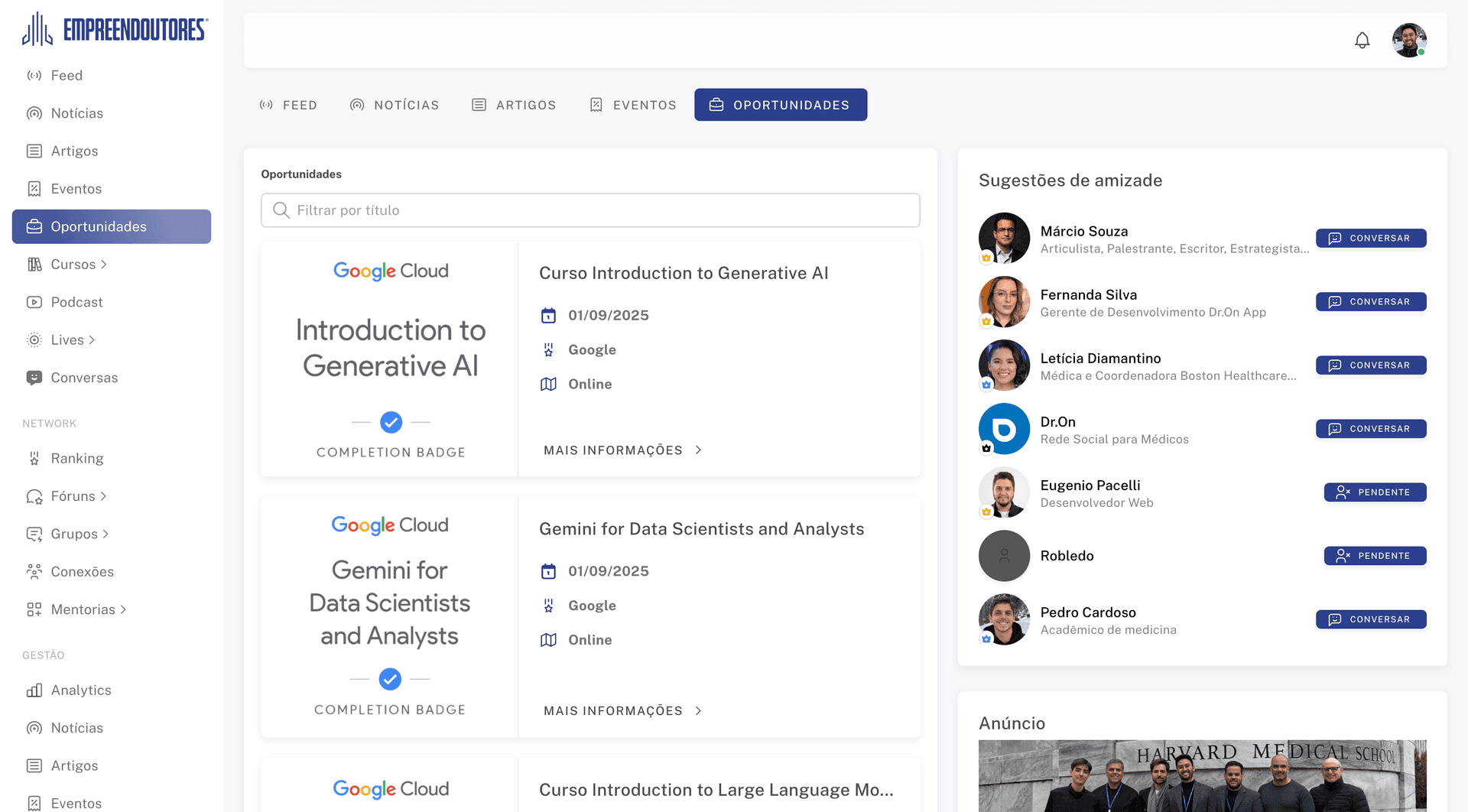Start a conversation with Márcio Souza
This screenshot has height=812, width=1468.
coord(1370,238)
